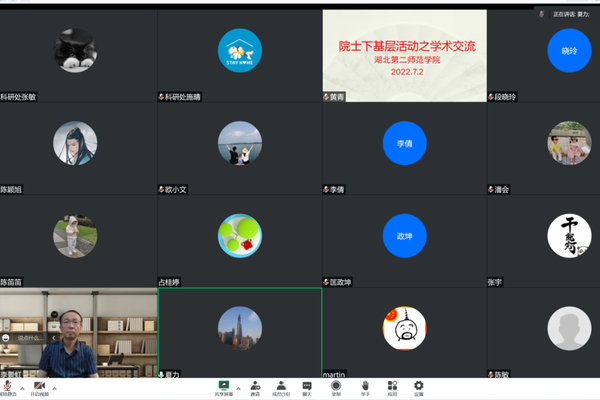Click the 正在讲话 speaker indicator

[x=568, y=14]
